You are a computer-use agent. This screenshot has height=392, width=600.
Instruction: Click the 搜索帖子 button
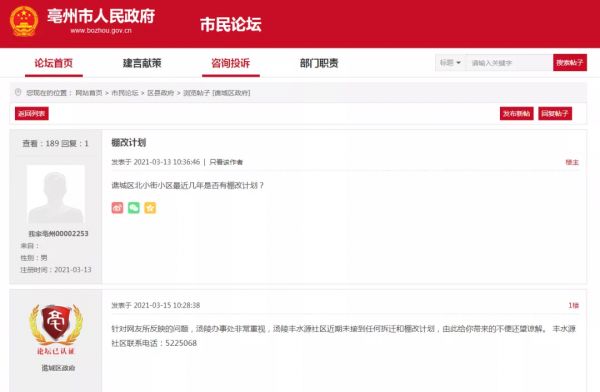tap(570, 62)
